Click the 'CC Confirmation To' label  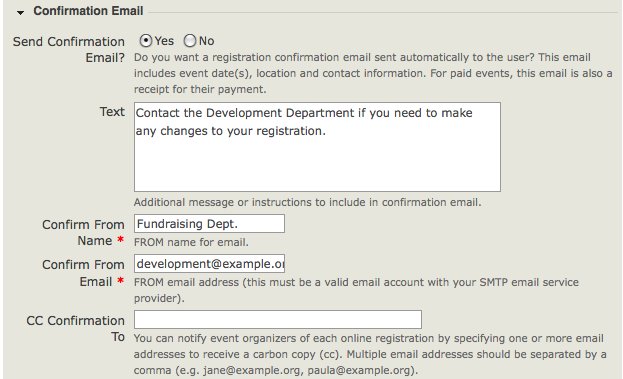coord(75,329)
